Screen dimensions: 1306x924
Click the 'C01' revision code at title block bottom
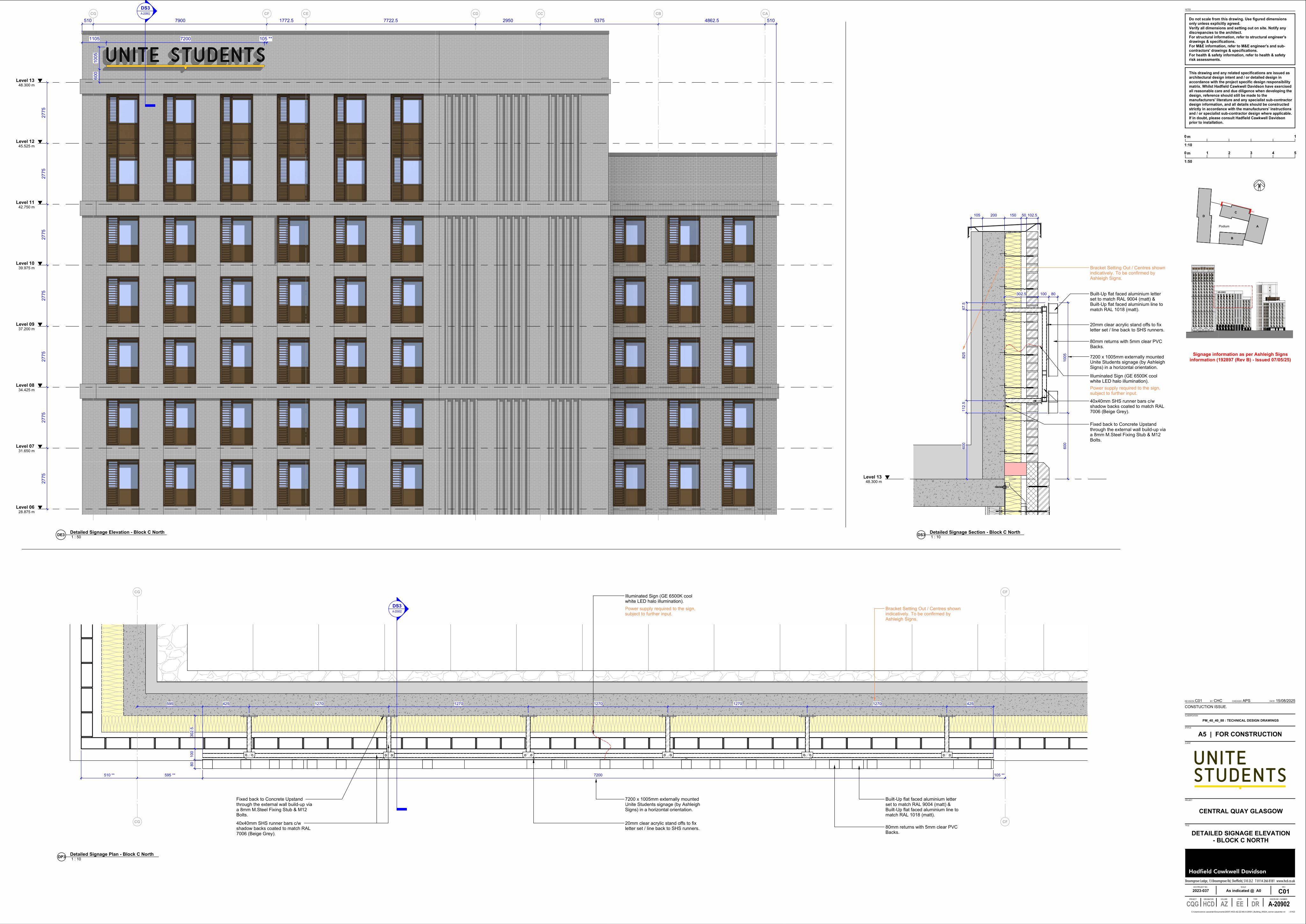click(1284, 891)
